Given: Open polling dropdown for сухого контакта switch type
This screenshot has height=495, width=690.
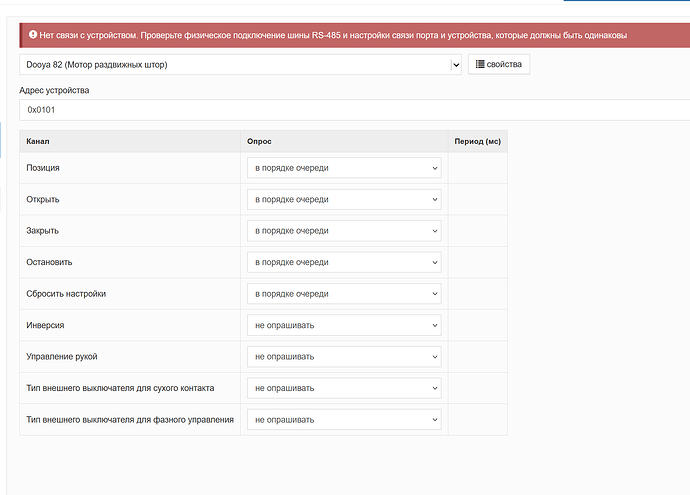Looking at the screenshot, I should tap(344, 388).
